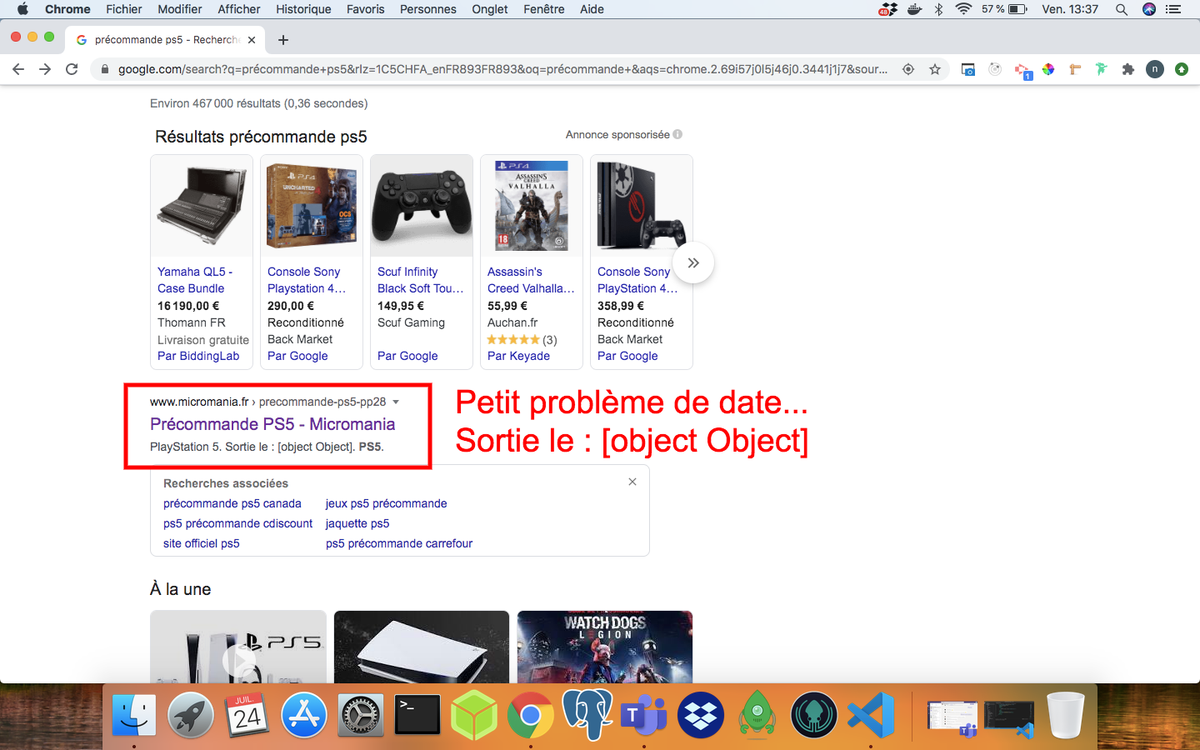Reload the Google results page
The width and height of the screenshot is (1200, 750).
point(72,69)
